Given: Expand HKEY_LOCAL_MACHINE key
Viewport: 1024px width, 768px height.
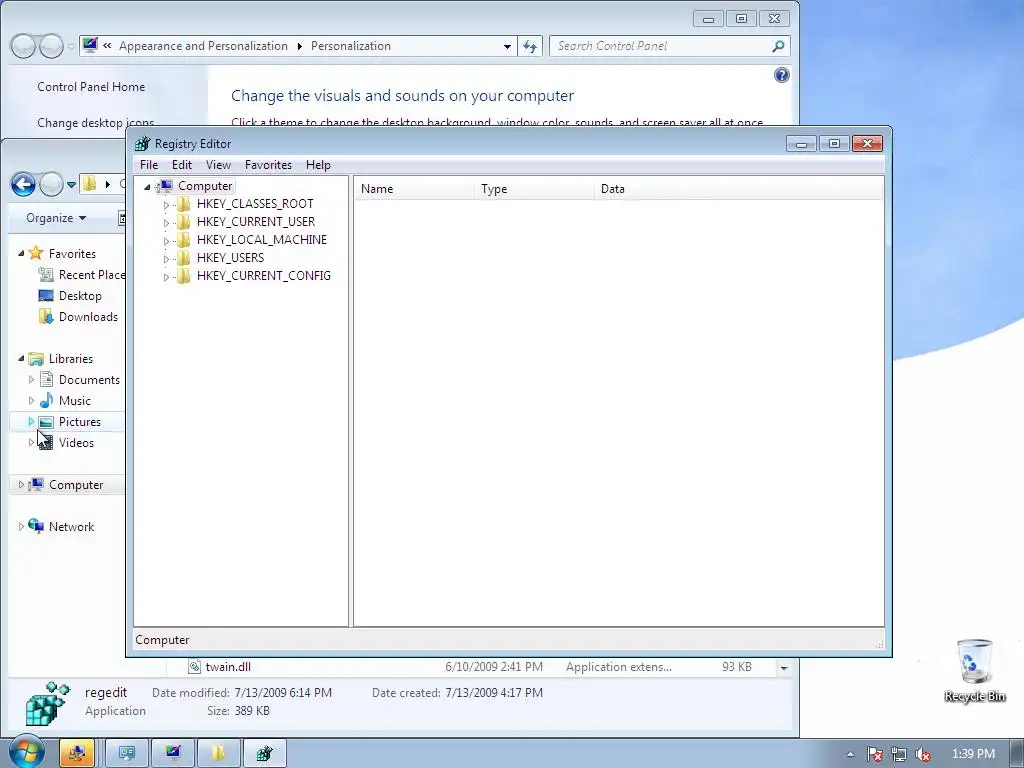Looking at the screenshot, I should 166,241.
